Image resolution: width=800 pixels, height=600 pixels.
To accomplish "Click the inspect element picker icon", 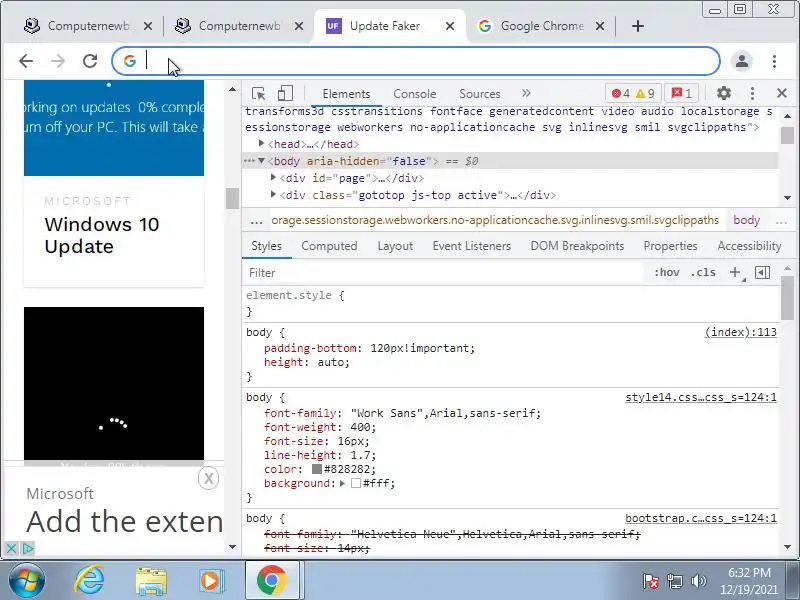I will pos(259,93).
